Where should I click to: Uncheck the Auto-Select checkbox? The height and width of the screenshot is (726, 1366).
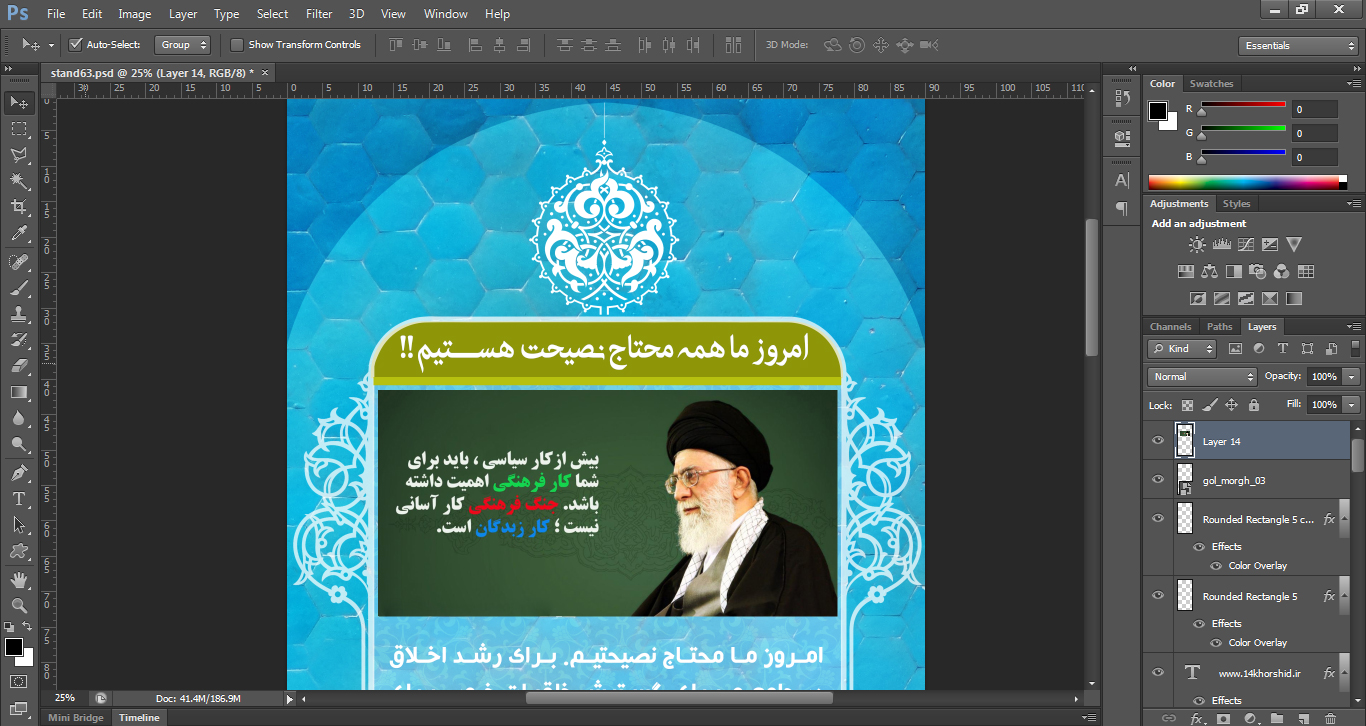(x=75, y=45)
